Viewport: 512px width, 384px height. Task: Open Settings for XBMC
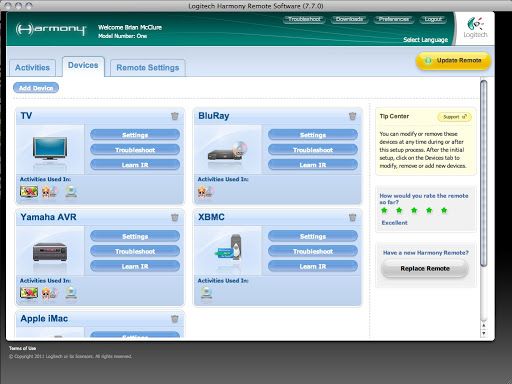click(x=313, y=236)
